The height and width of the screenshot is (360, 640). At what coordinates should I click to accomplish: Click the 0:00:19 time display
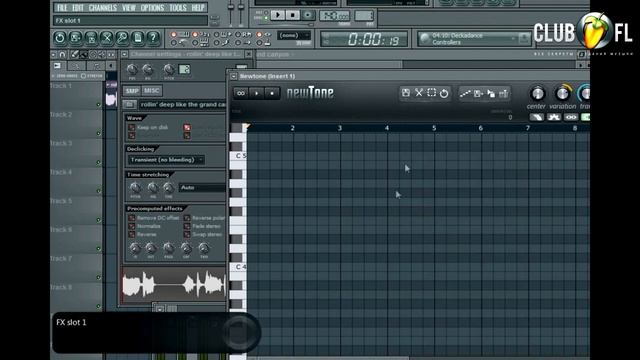point(364,39)
